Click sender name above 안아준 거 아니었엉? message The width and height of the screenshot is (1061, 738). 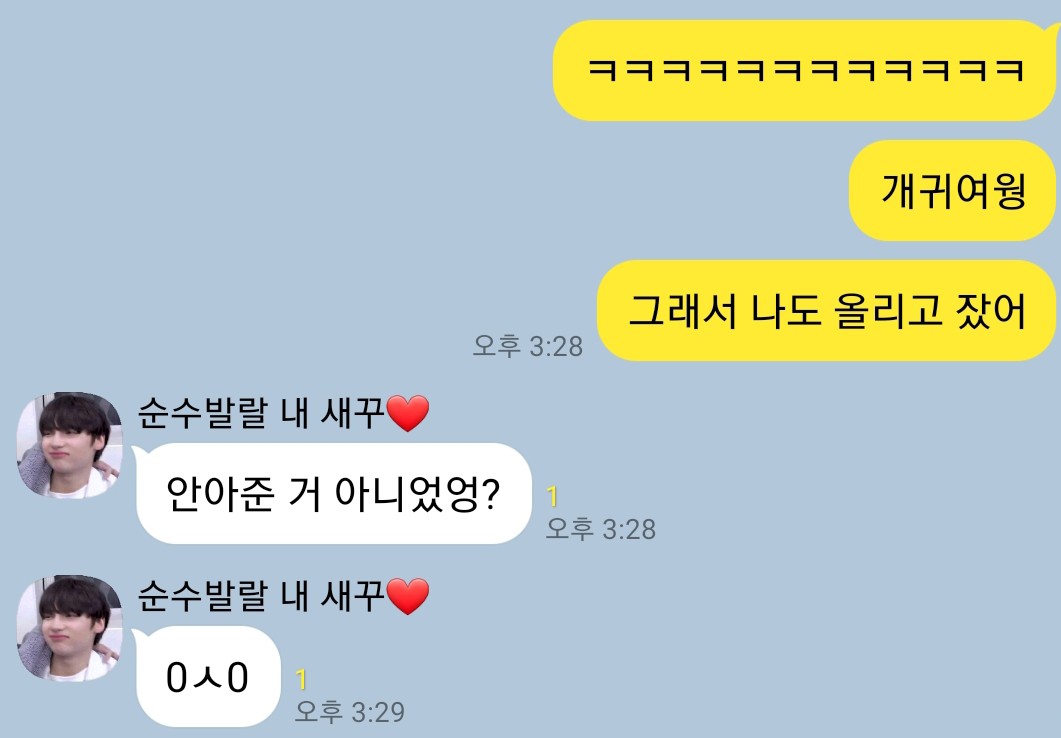coord(284,413)
